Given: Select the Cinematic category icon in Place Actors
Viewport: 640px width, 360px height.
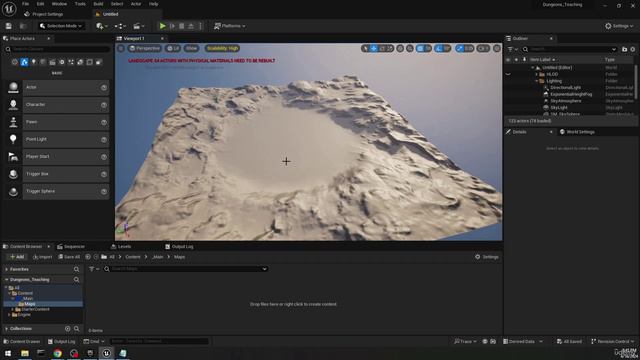Looking at the screenshot, I should pyautogui.click(x=52, y=62).
